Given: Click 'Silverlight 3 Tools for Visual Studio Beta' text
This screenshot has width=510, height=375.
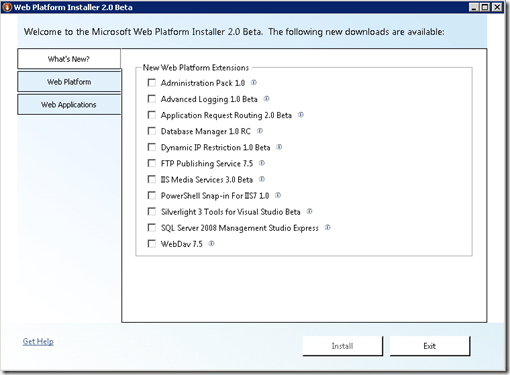Looking at the screenshot, I should (230, 212).
